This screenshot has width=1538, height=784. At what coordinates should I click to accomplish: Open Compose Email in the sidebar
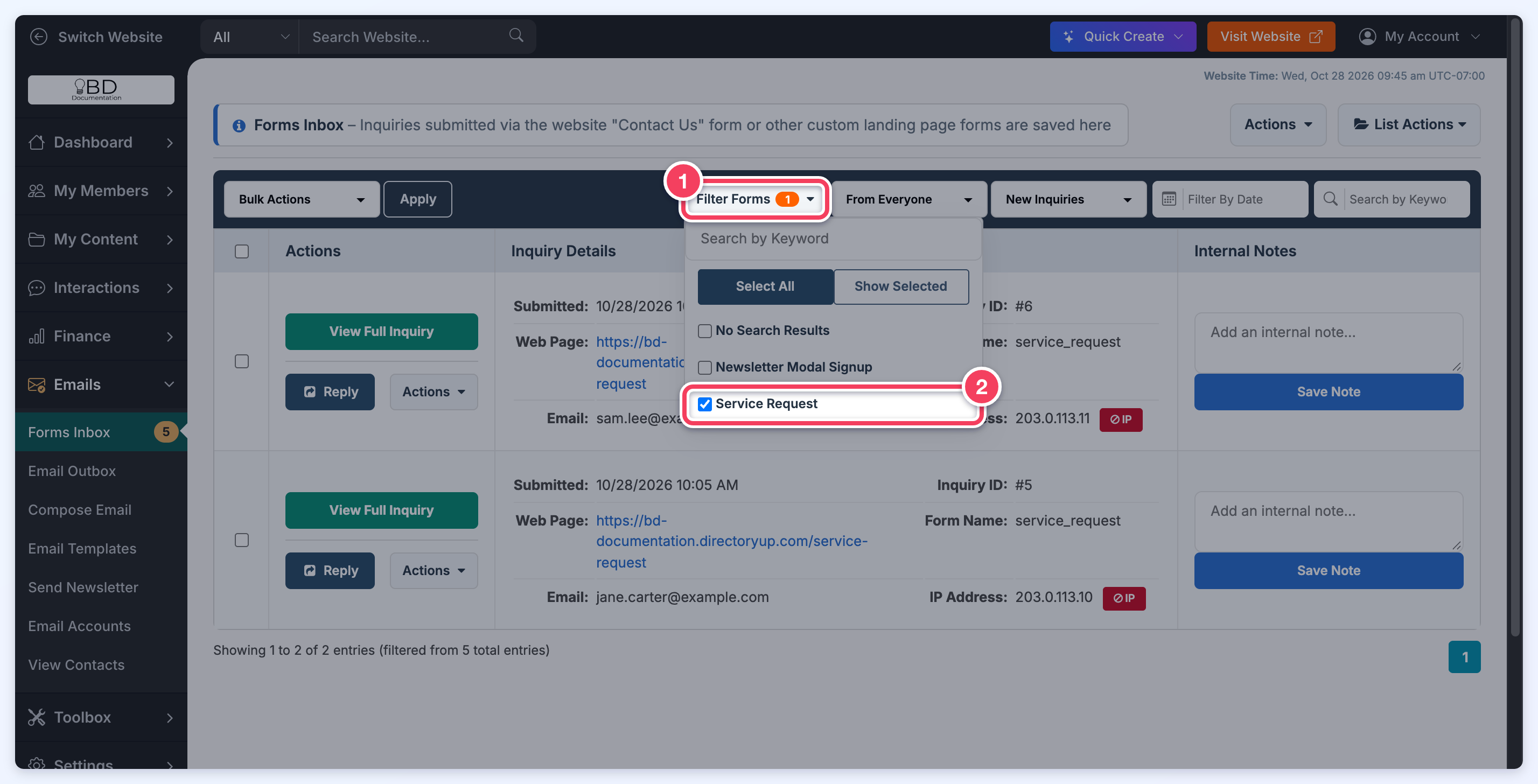point(79,509)
